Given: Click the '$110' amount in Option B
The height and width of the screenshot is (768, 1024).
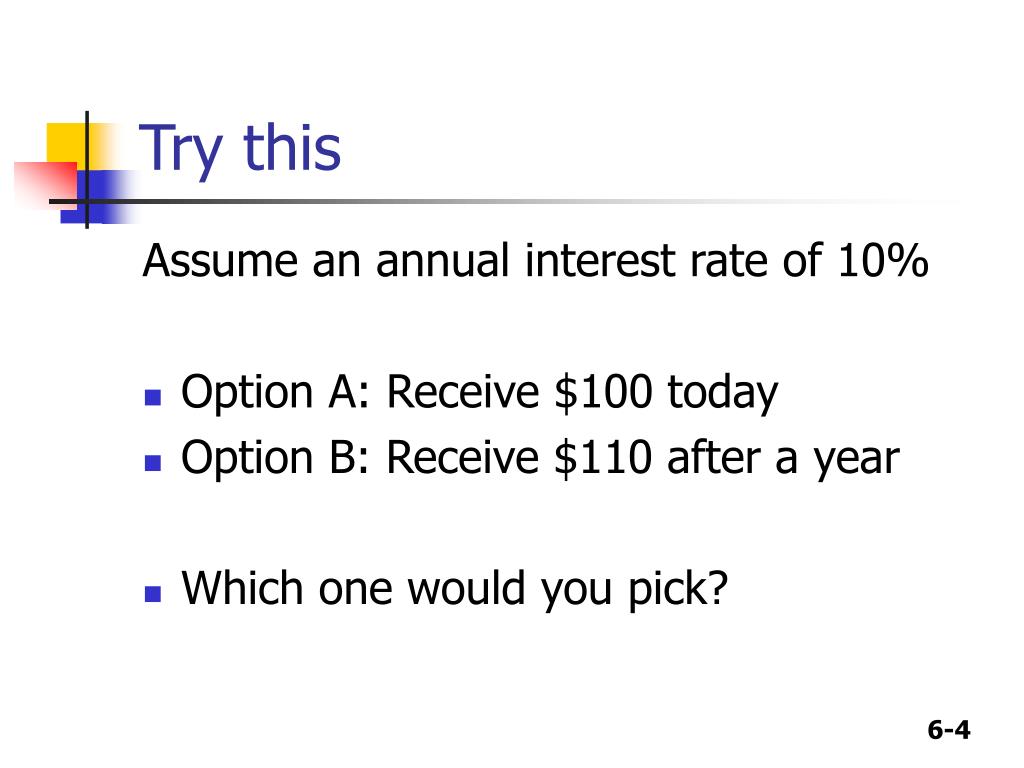Looking at the screenshot, I should [x=603, y=458].
